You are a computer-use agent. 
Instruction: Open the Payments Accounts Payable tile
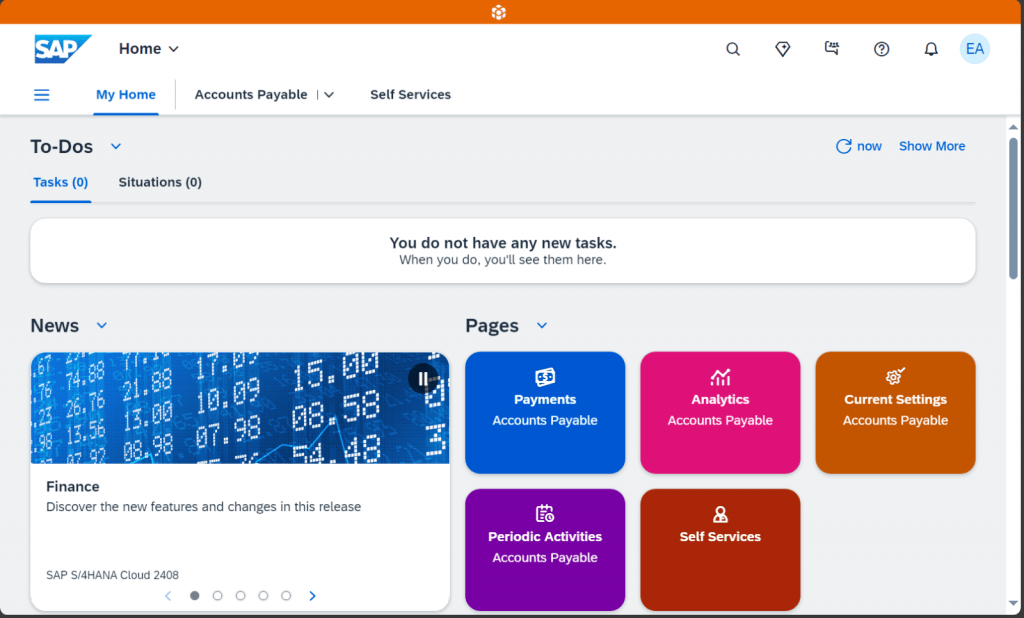click(x=545, y=412)
